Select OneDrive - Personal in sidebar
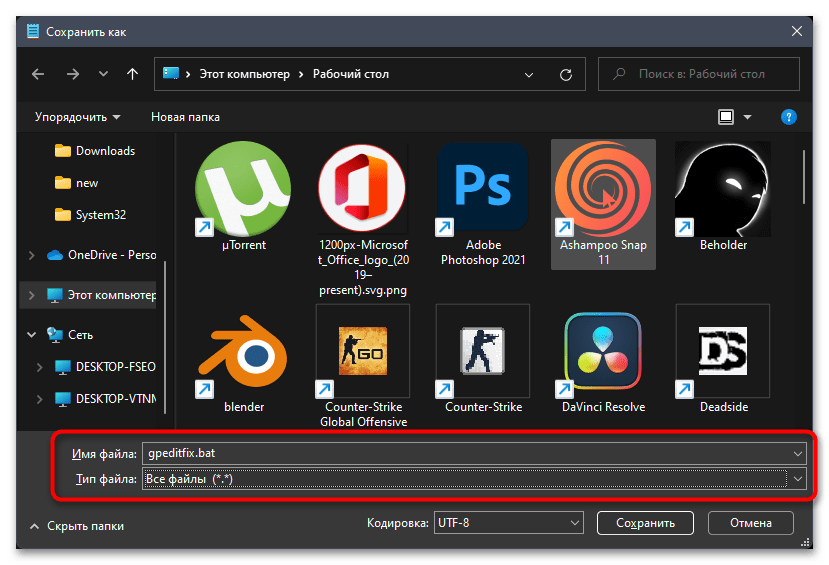The width and height of the screenshot is (829, 565). pyautogui.click(x=102, y=255)
